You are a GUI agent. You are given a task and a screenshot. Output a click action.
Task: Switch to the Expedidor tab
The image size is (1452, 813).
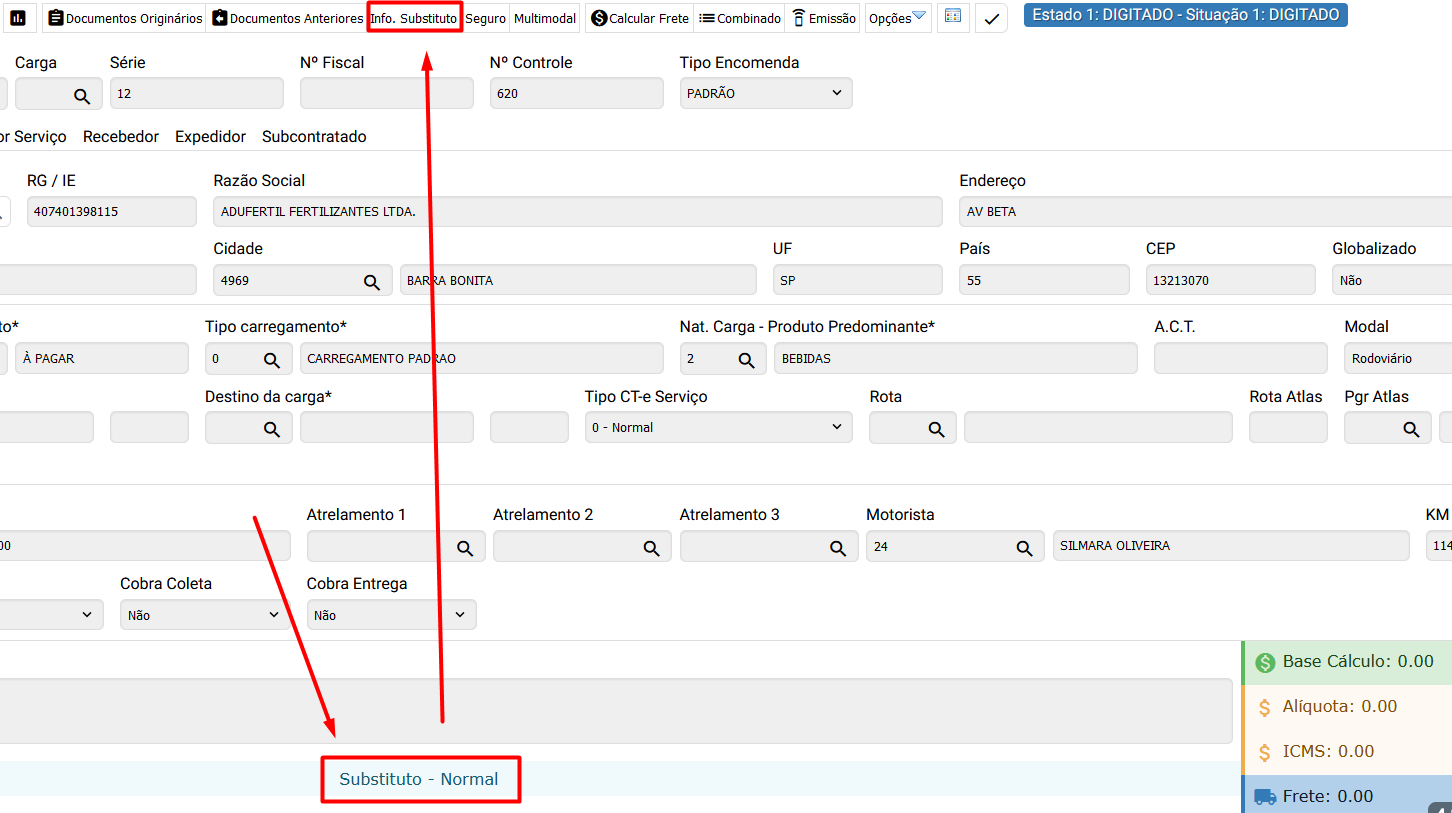coord(210,137)
